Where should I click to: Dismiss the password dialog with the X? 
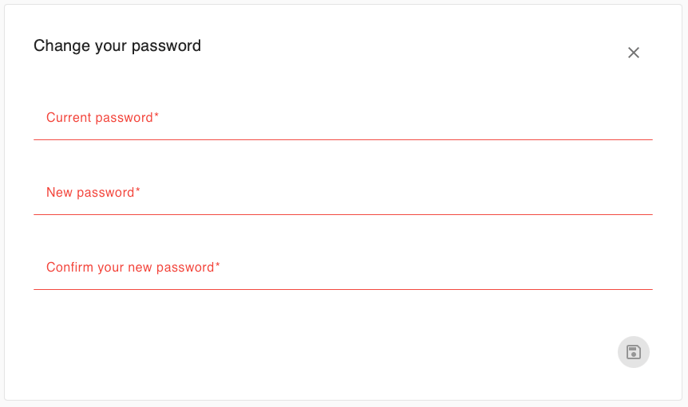(633, 53)
